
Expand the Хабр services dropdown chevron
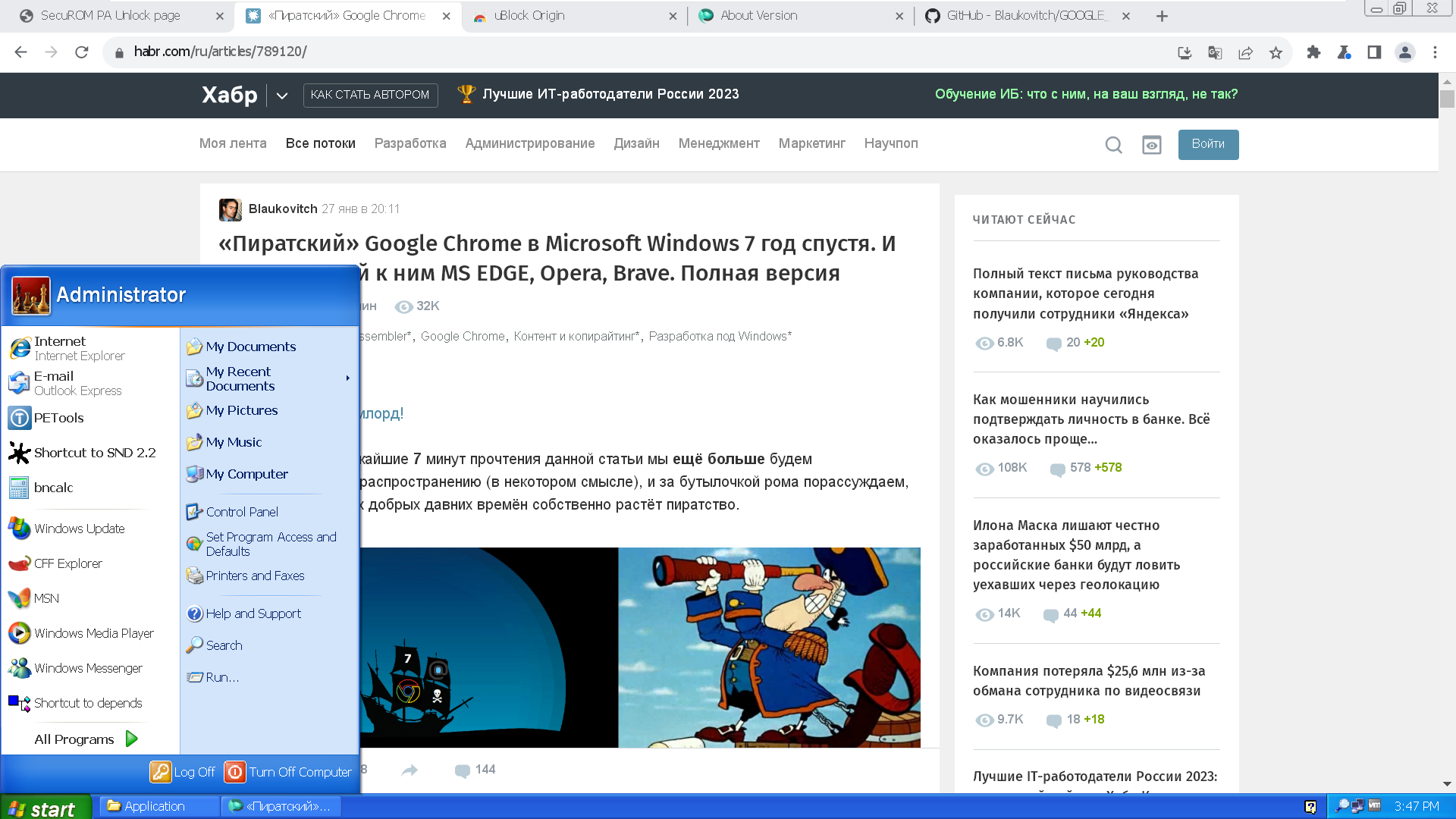click(x=282, y=96)
